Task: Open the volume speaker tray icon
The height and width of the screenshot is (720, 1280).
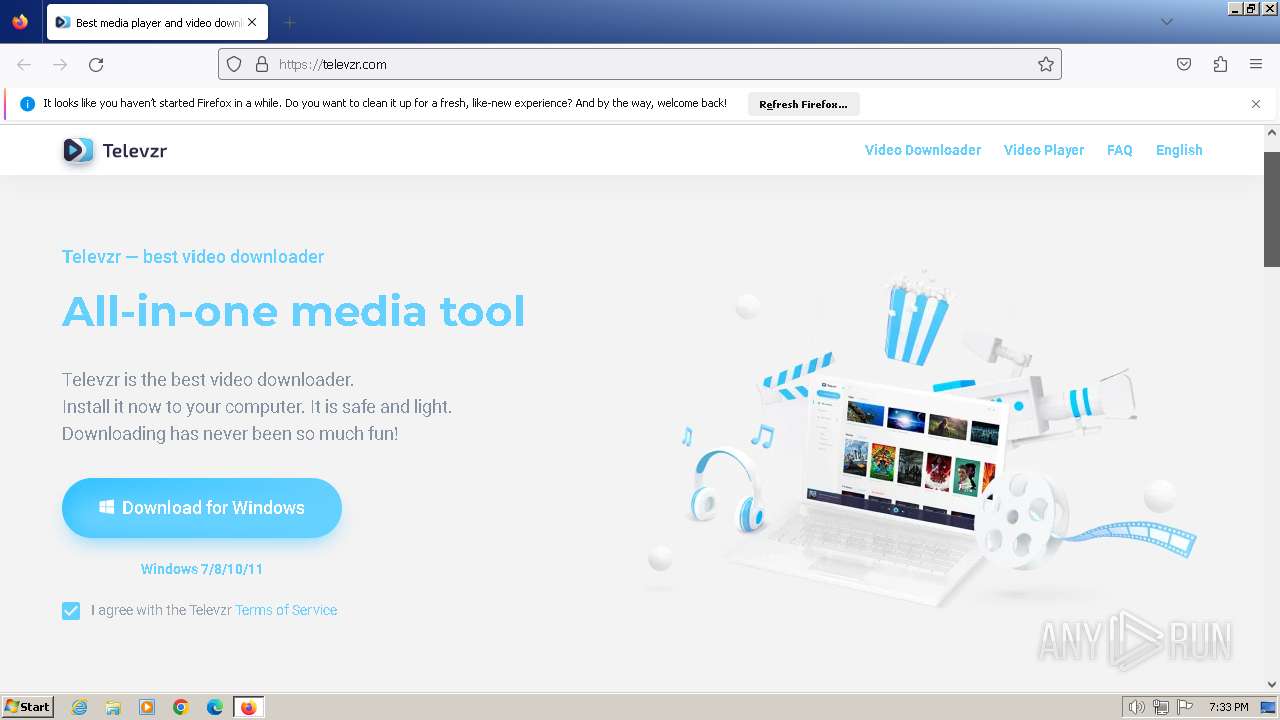Action: (1136, 707)
